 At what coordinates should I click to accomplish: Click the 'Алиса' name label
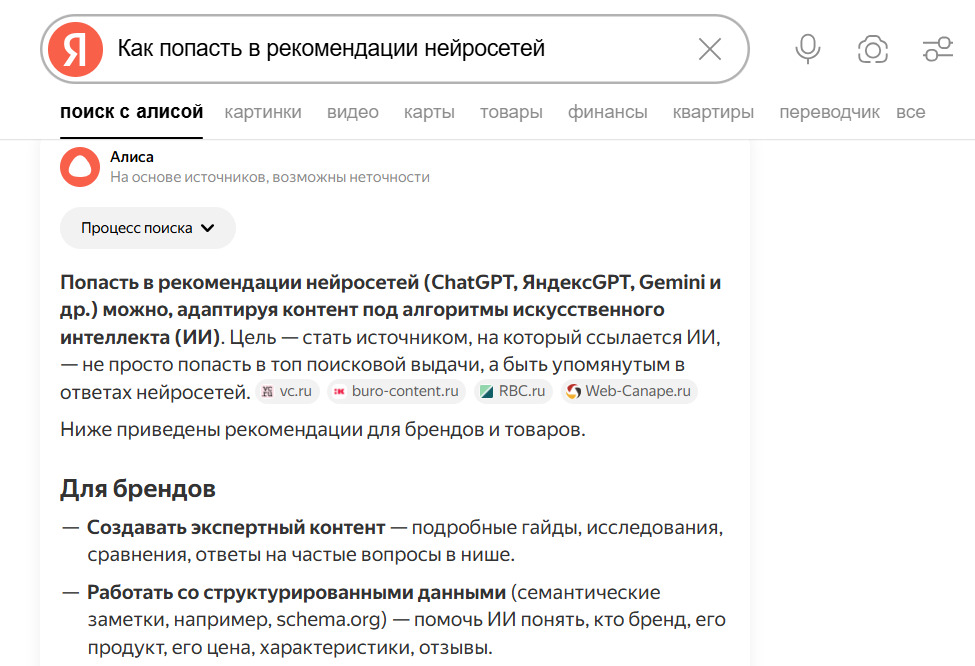click(132, 157)
